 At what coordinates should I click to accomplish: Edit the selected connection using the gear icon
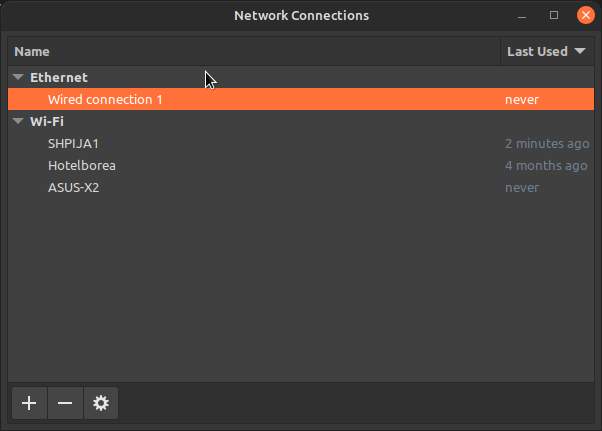point(101,403)
